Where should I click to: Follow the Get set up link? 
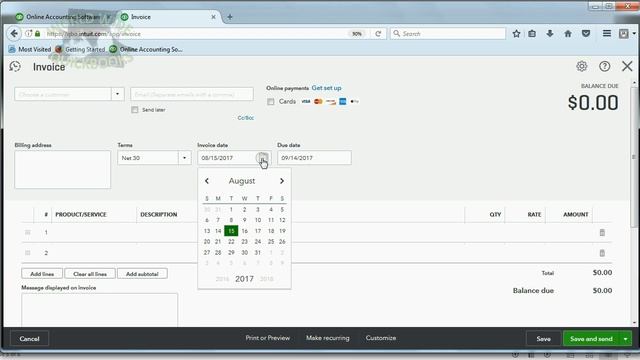point(327,88)
